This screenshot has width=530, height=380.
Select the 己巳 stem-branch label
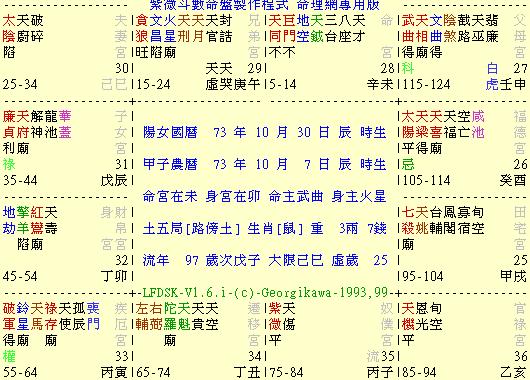click(x=114, y=85)
